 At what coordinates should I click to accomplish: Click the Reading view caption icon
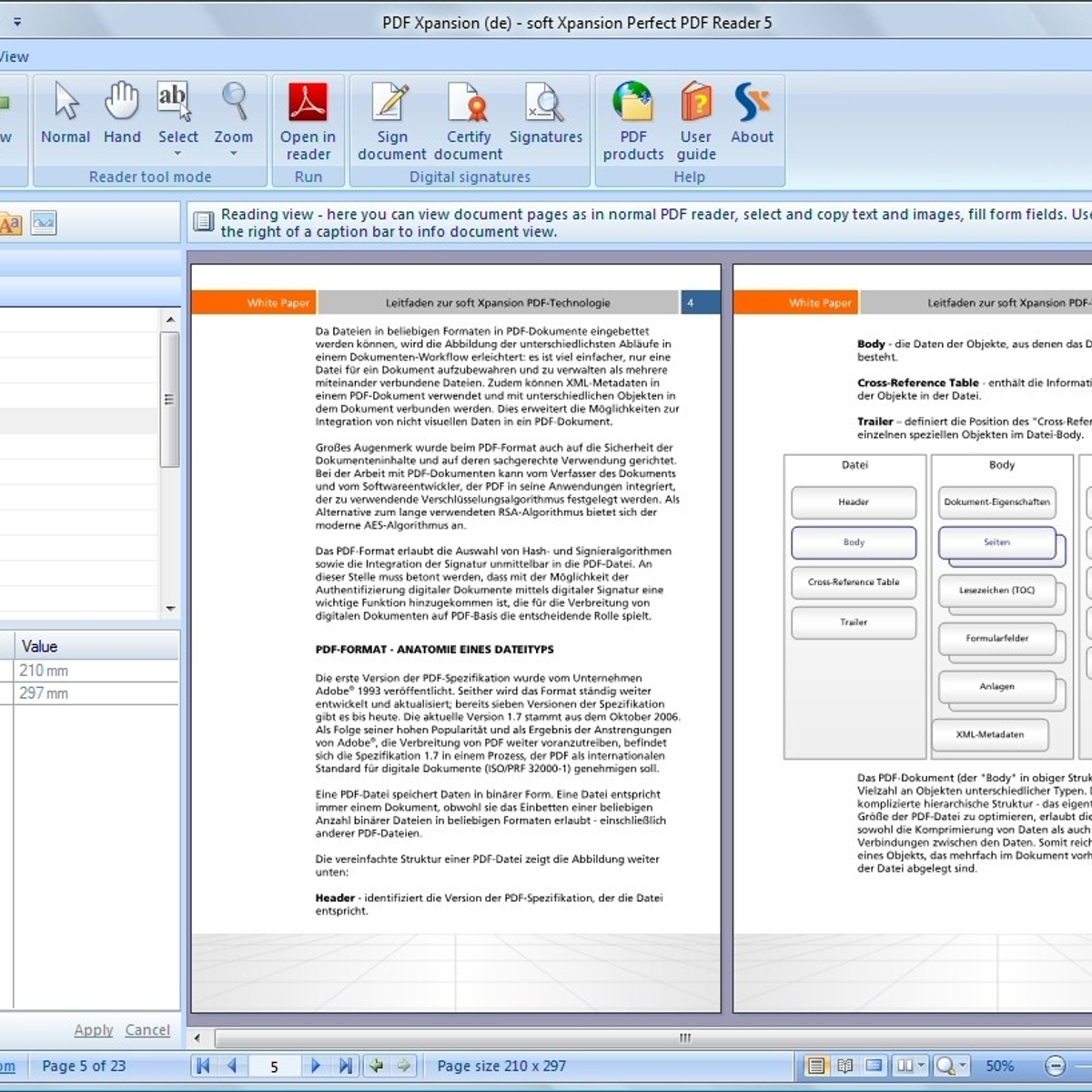[204, 221]
